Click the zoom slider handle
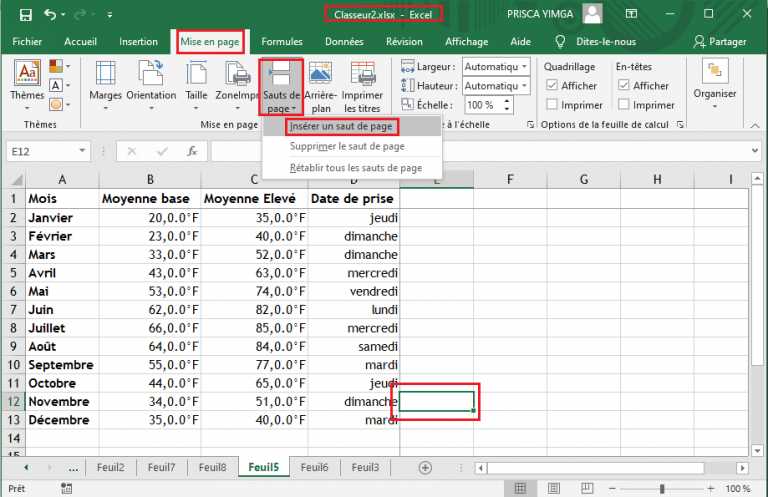768x497 pixels. tap(662, 488)
